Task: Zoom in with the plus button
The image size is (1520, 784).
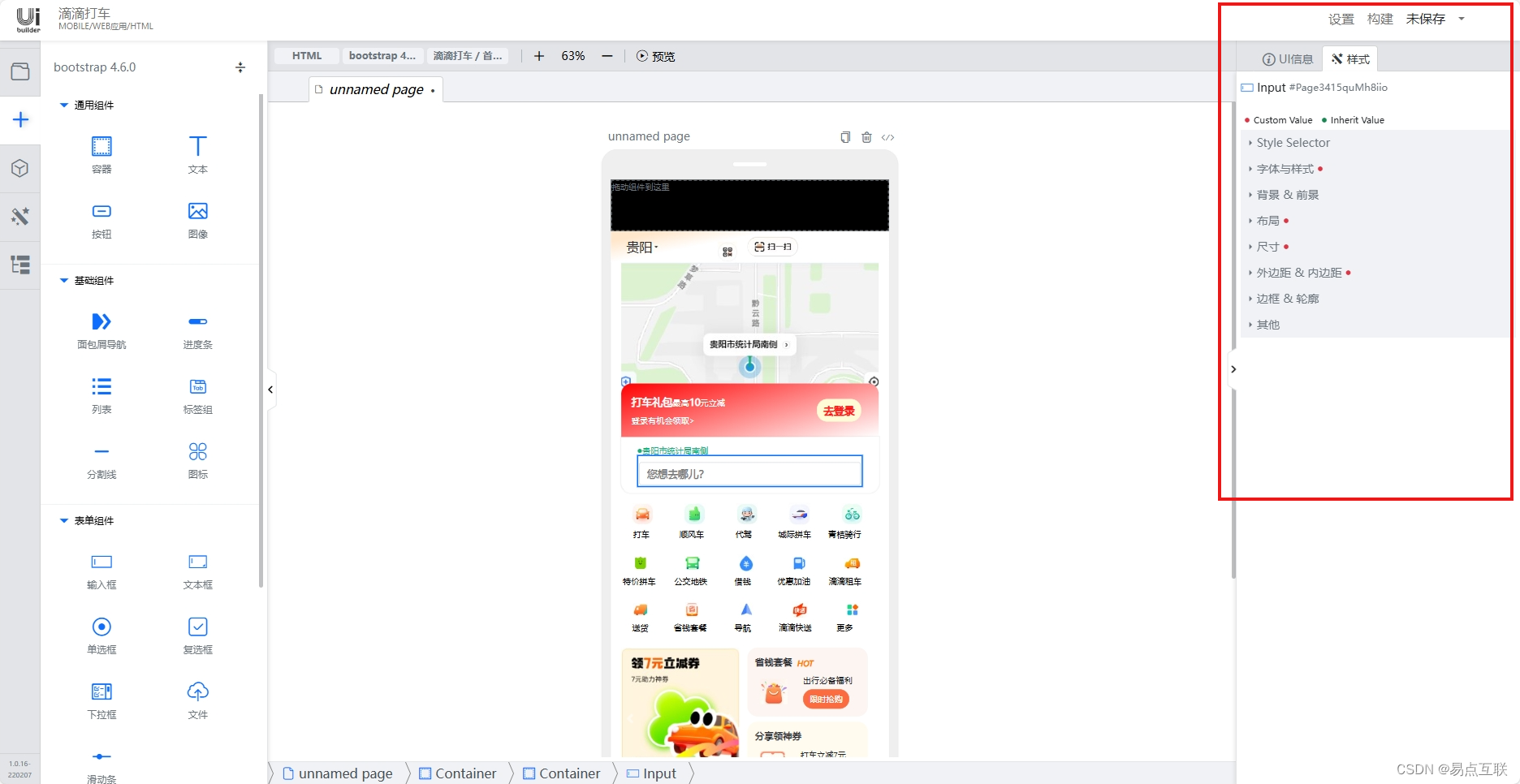Action: coord(538,56)
